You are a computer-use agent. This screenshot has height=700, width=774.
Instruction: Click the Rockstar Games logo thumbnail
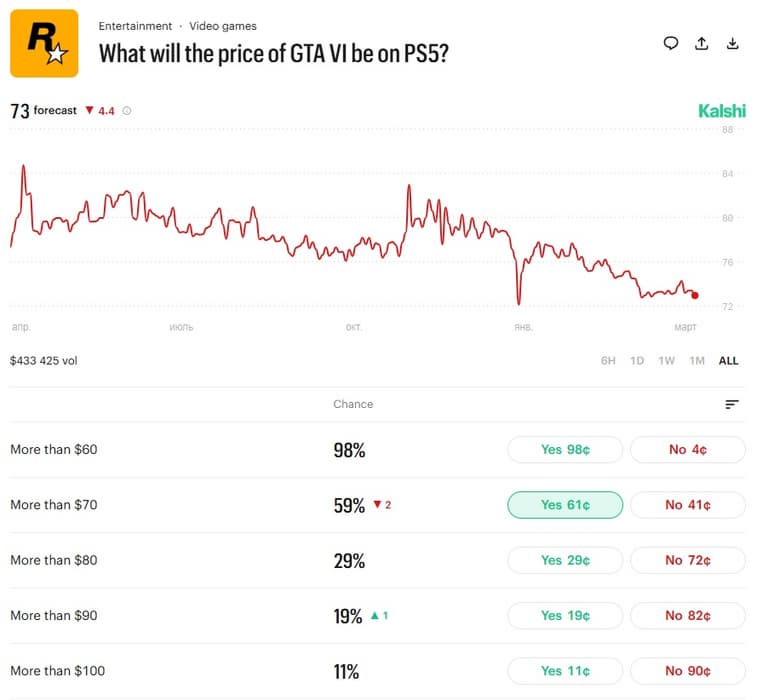44,43
